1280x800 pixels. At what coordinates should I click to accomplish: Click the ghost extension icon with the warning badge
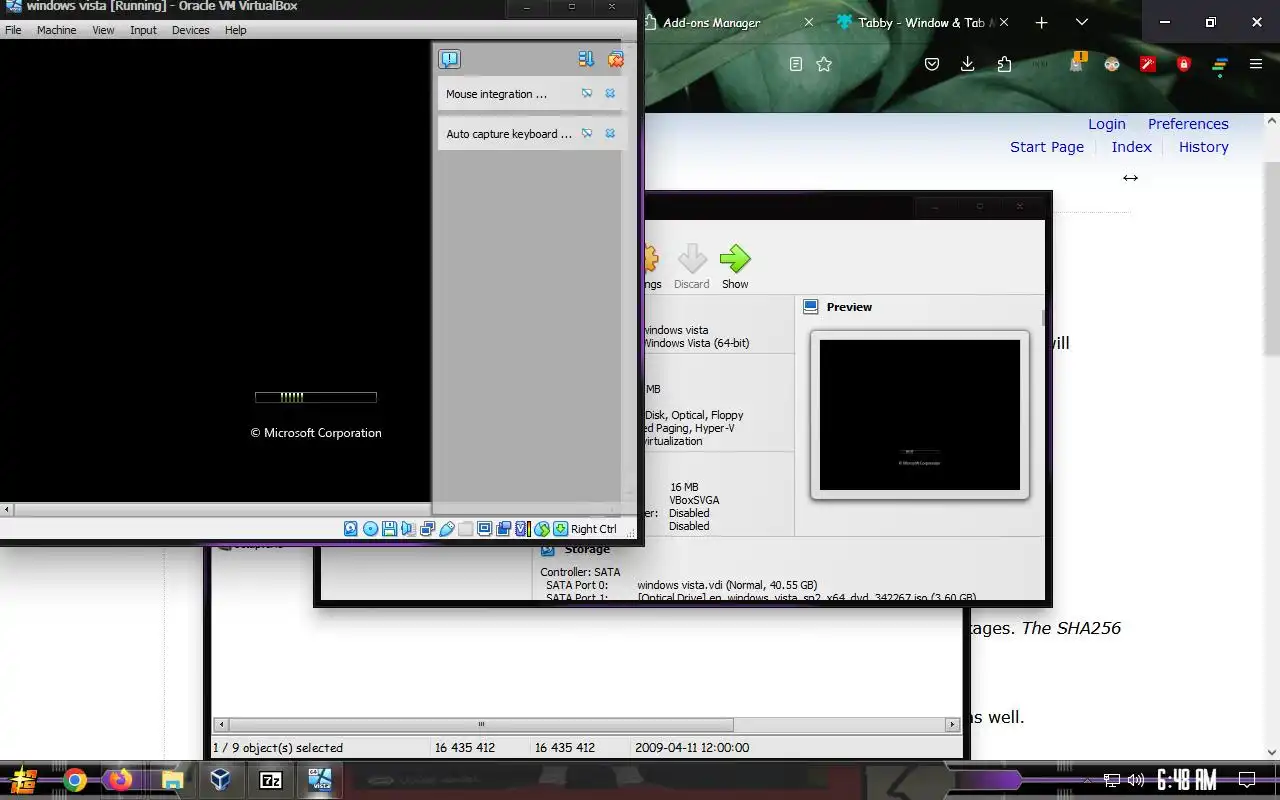1076,63
